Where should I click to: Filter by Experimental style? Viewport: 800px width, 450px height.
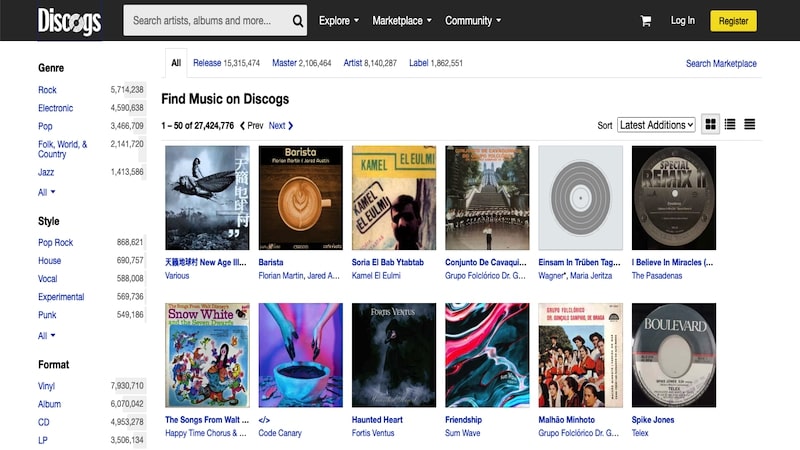pos(61,297)
